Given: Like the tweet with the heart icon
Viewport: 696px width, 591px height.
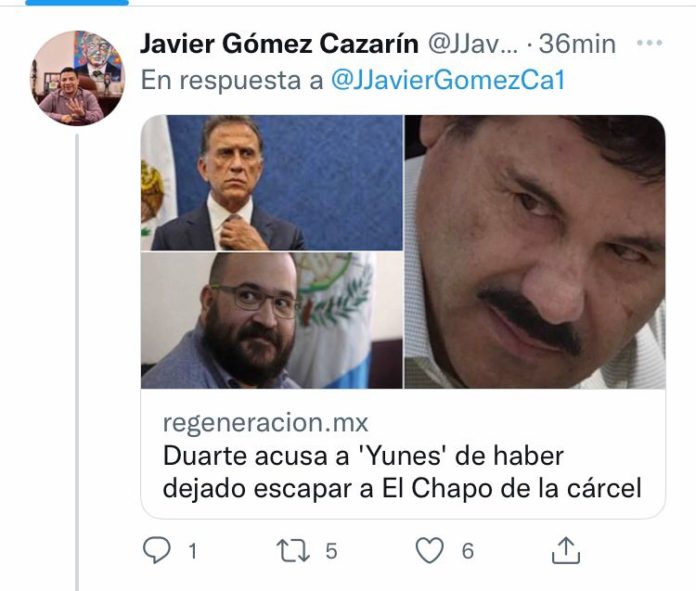Looking at the screenshot, I should pos(429,550).
